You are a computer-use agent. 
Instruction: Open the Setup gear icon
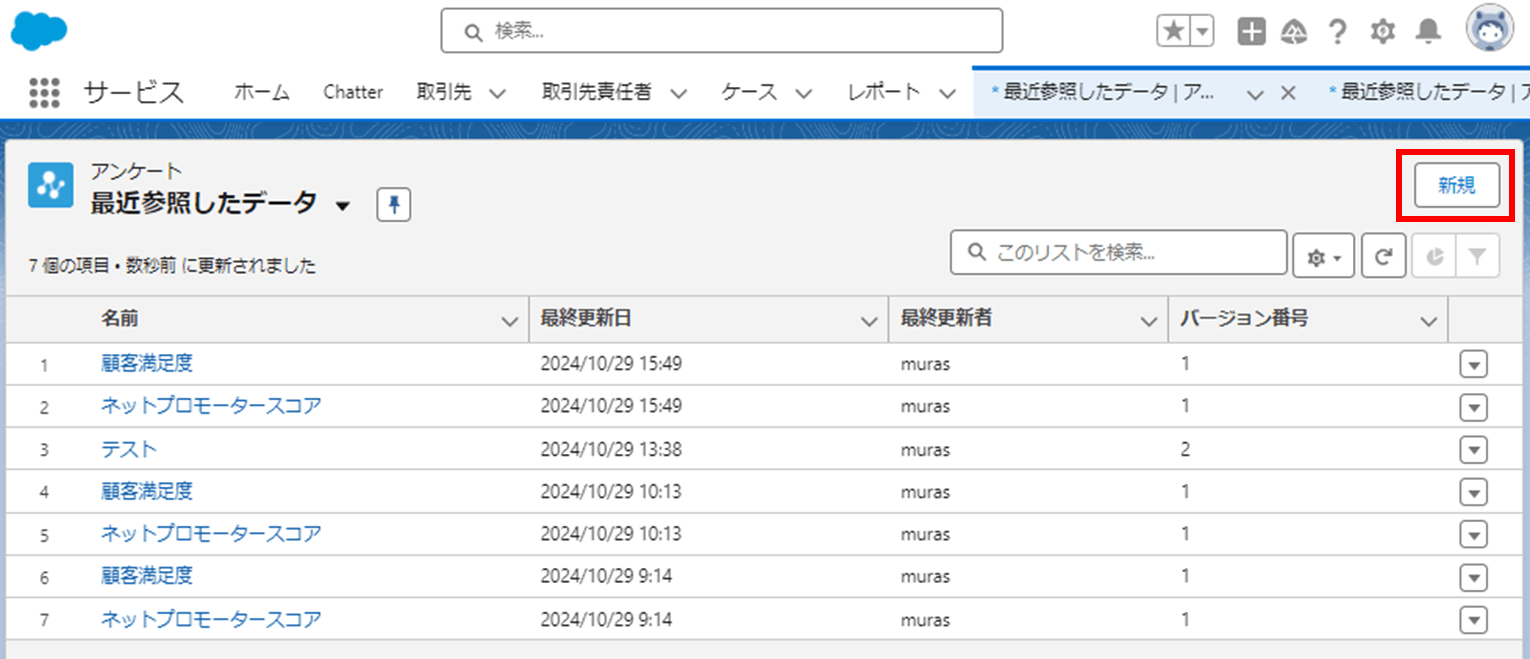[x=1382, y=31]
